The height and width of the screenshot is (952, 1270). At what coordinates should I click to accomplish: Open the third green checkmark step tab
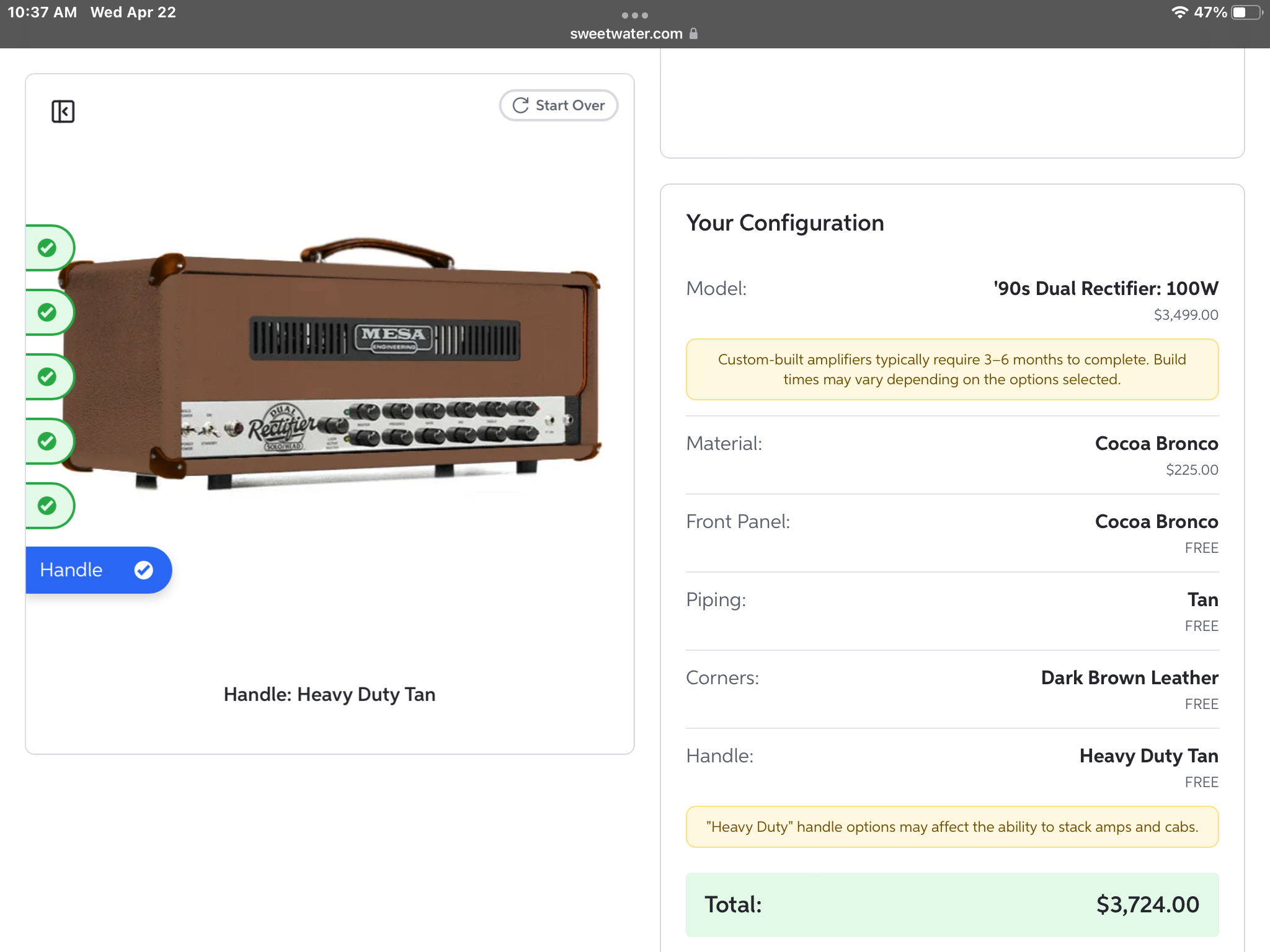(x=48, y=377)
